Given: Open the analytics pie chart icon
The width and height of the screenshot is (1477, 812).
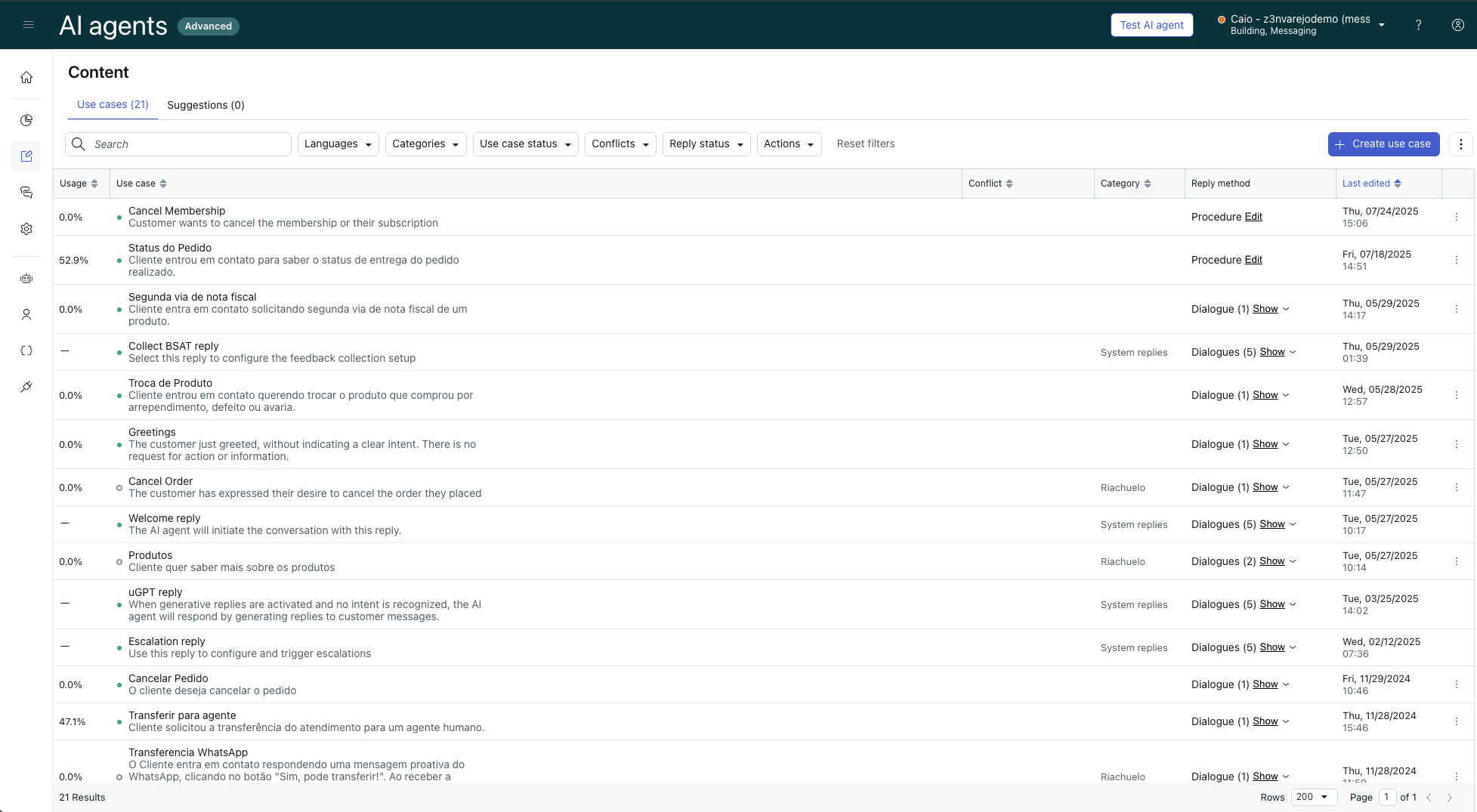Looking at the screenshot, I should [26, 120].
